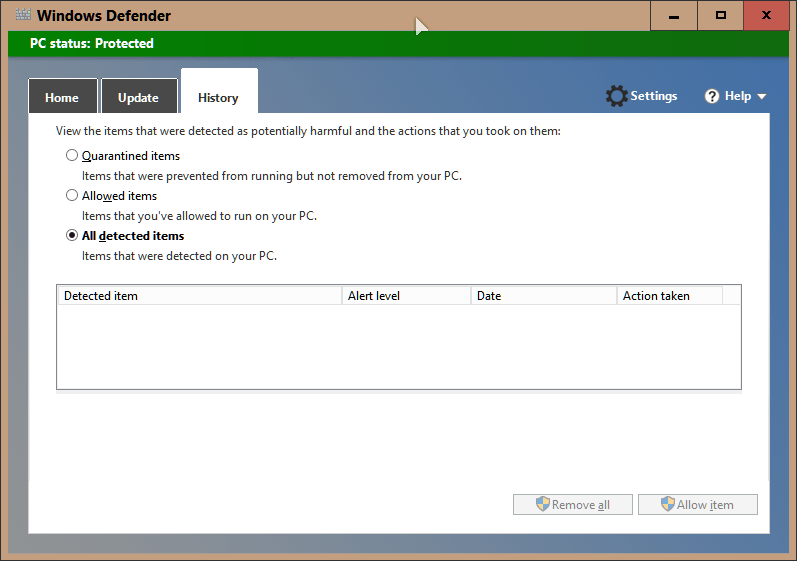Click the Help question mark icon

[x=712, y=96]
